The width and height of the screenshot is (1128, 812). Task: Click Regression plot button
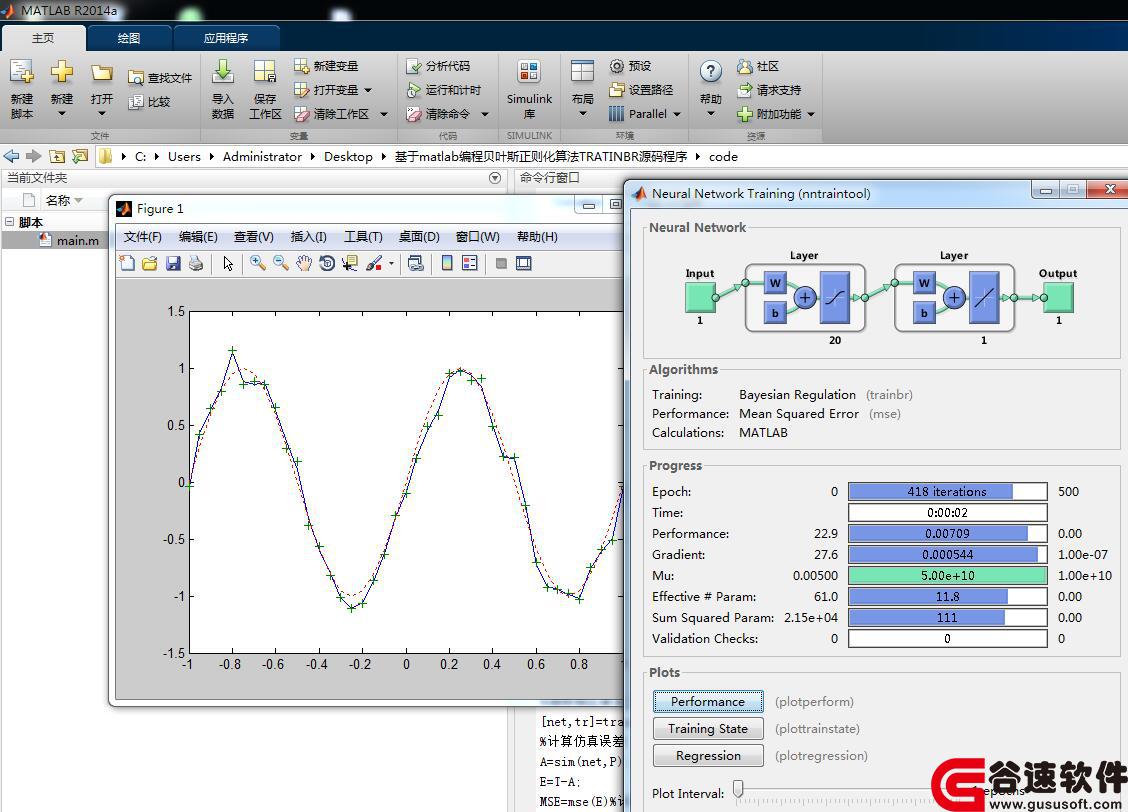coord(708,756)
